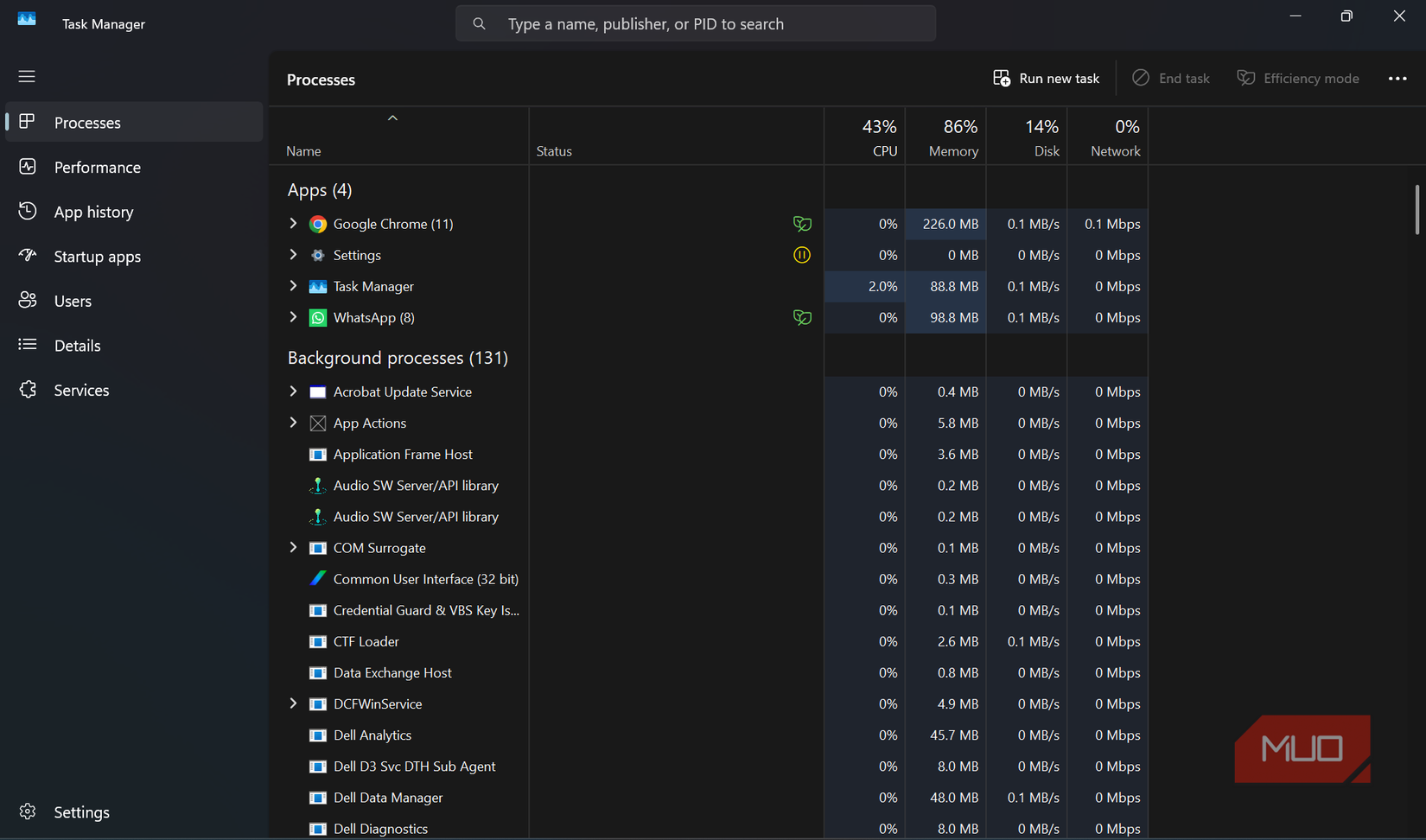Click Run new task button
The height and width of the screenshot is (840, 1426).
click(1046, 78)
